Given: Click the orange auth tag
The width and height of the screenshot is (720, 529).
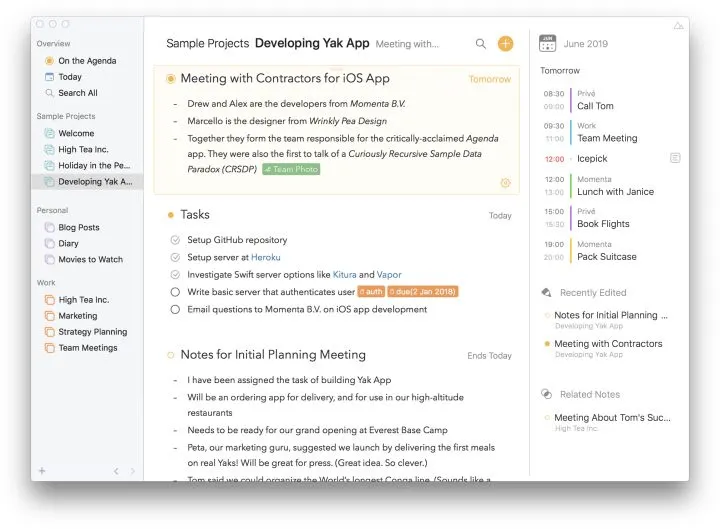Looking at the screenshot, I should point(371,292).
